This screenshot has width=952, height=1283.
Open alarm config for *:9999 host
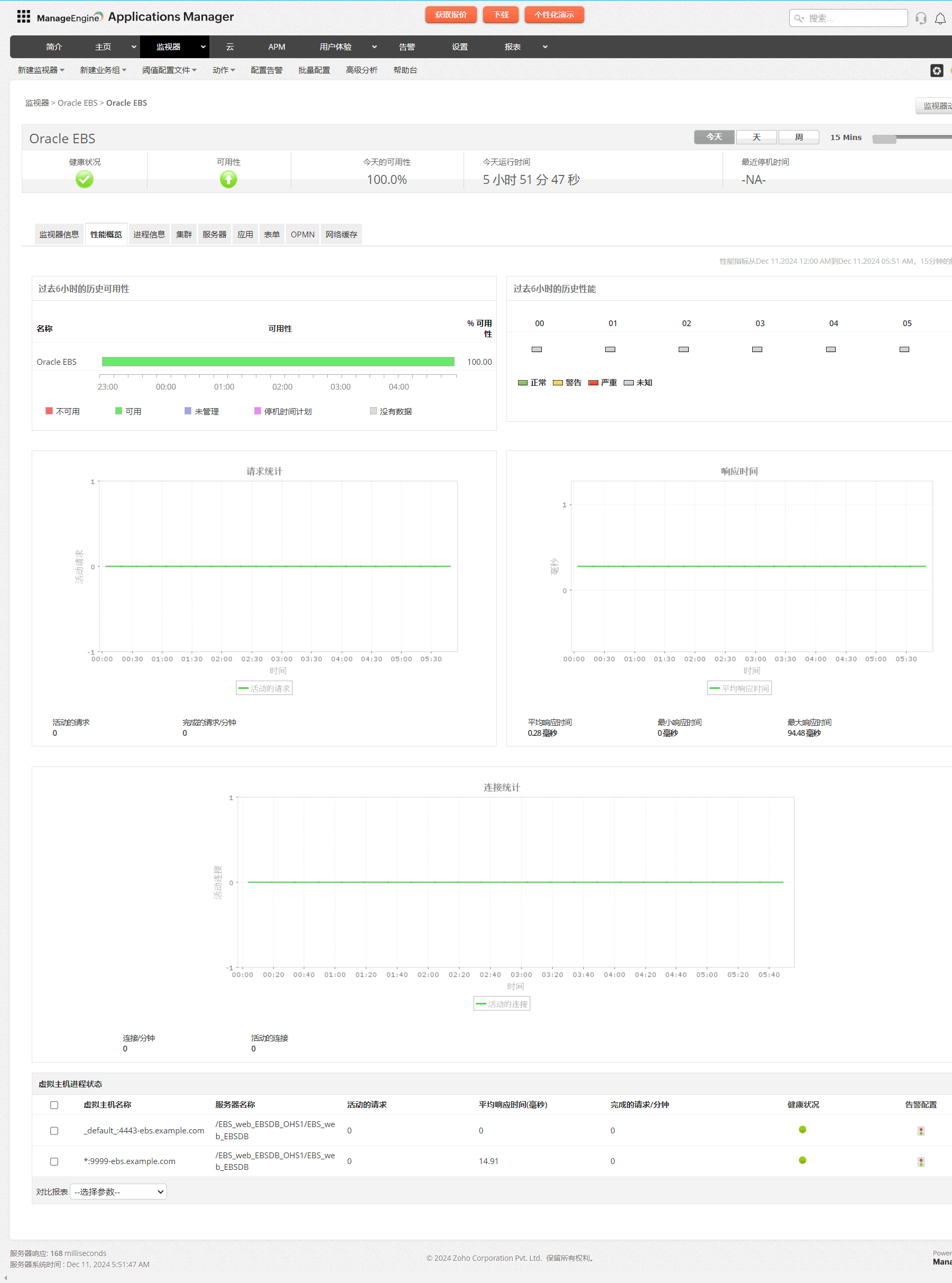click(x=921, y=1161)
